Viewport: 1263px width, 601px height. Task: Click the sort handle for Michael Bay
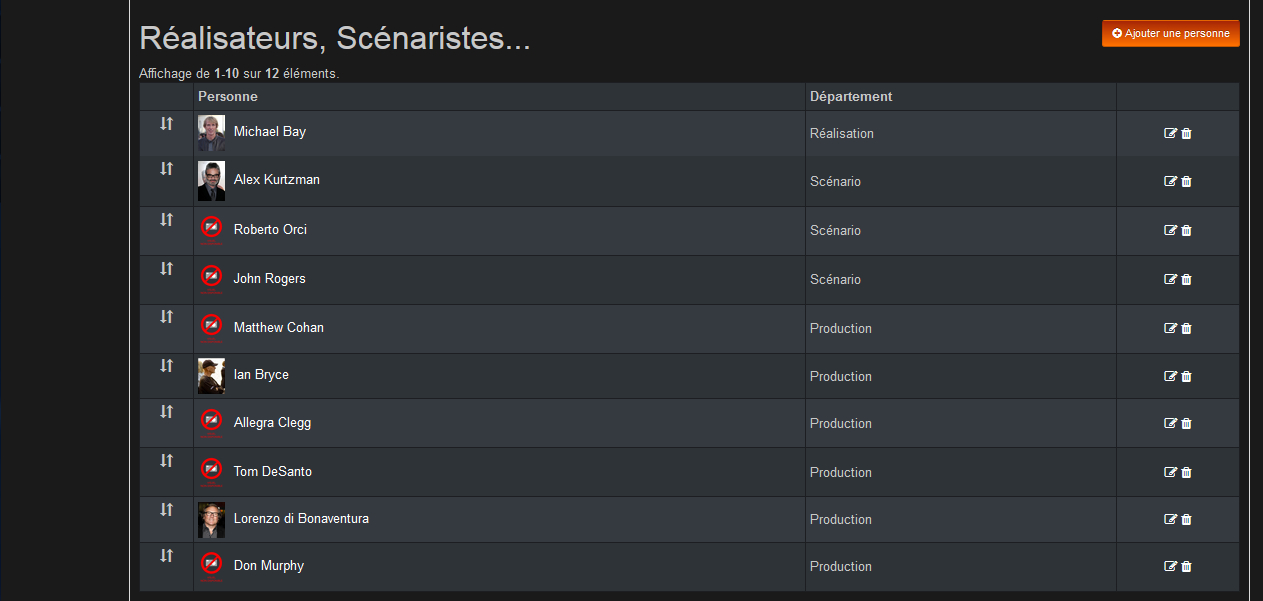(166, 123)
